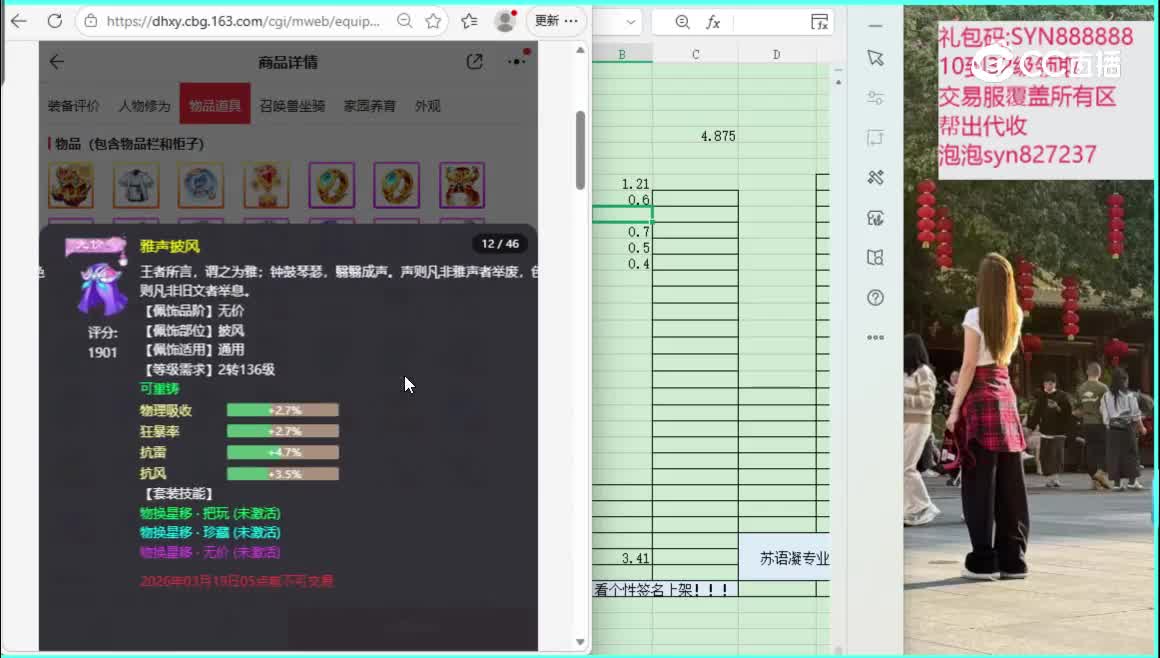1160x658 pixels.
Task: Open the browser profile avatar
Action: coord(505,21)
